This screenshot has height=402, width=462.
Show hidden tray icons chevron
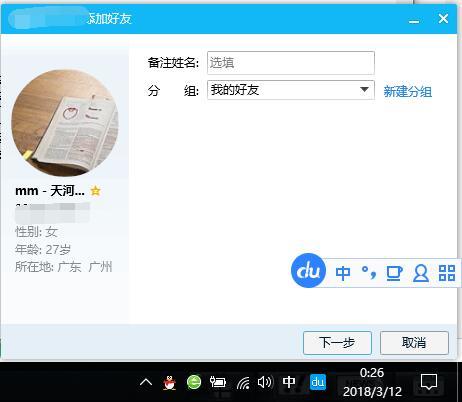[x=146, y=382]
